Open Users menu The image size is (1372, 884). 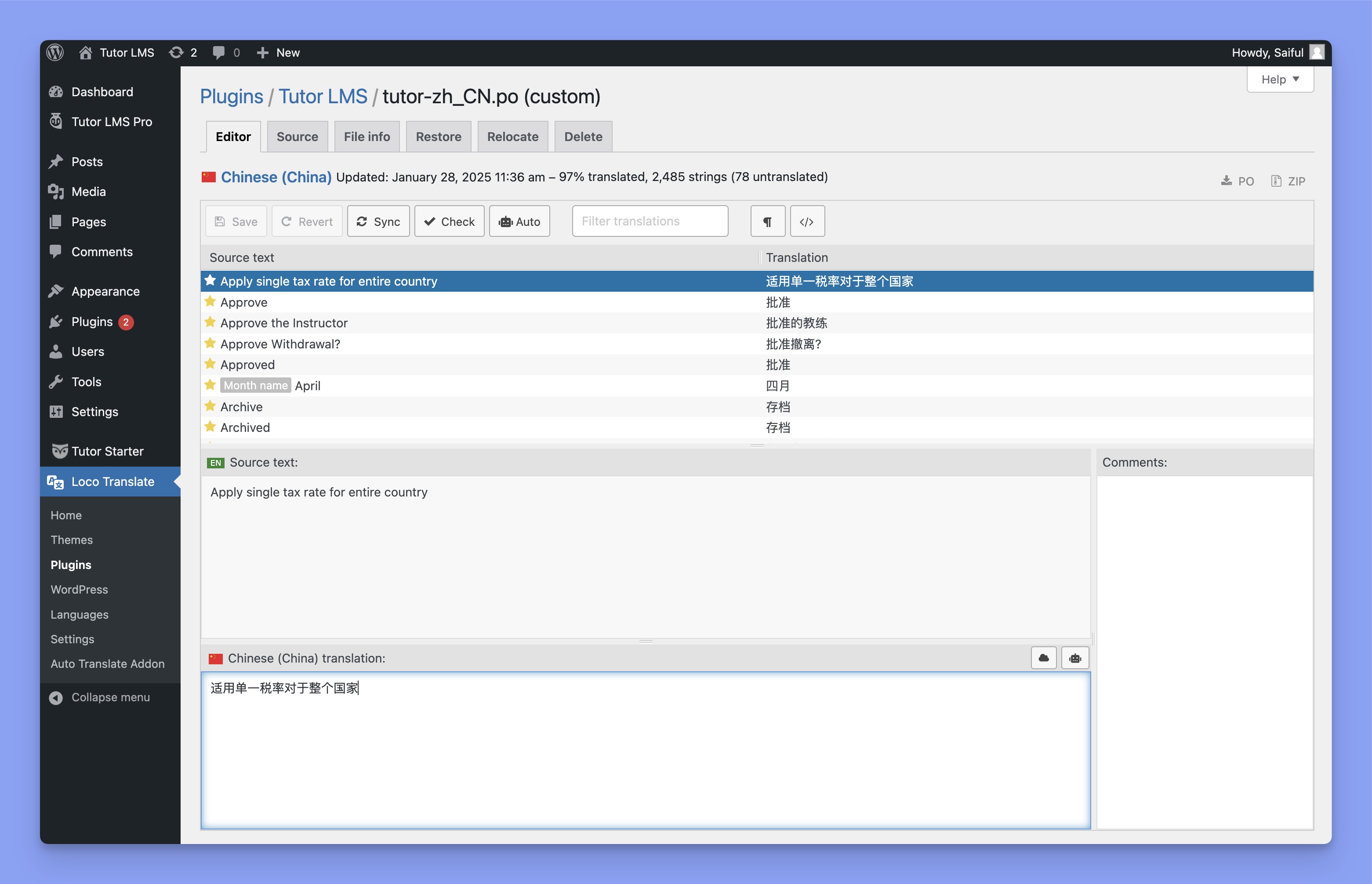pos(110,352)
